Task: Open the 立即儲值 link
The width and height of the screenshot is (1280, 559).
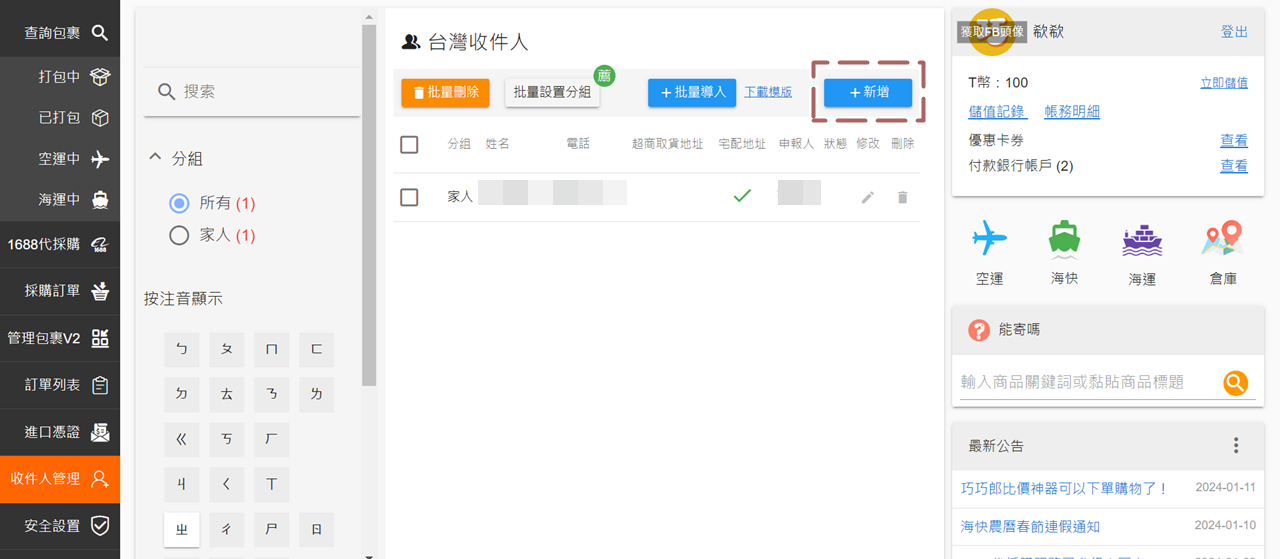Action: 1224,83
